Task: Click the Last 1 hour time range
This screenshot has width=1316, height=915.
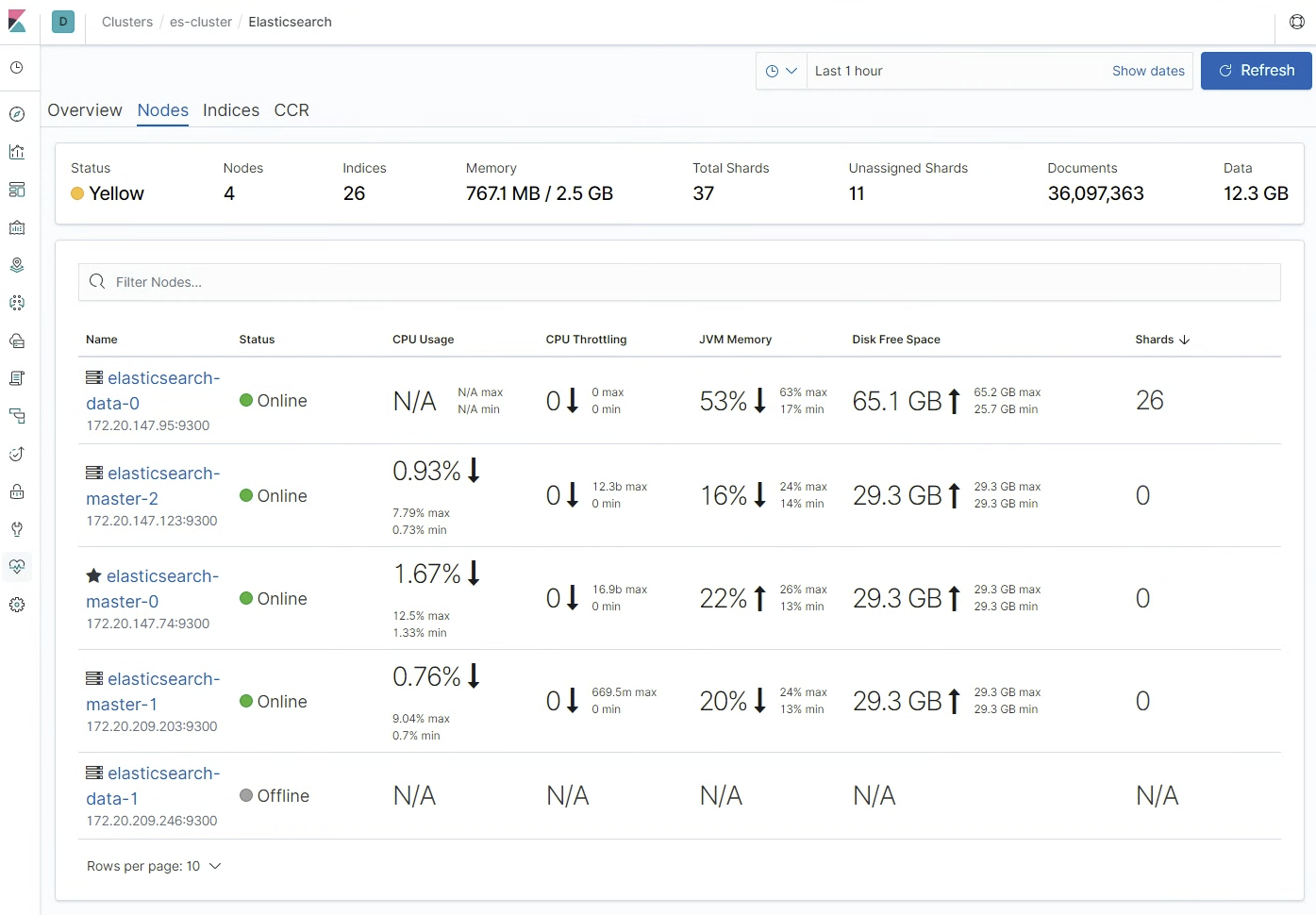Action: [x=849, y=71]
